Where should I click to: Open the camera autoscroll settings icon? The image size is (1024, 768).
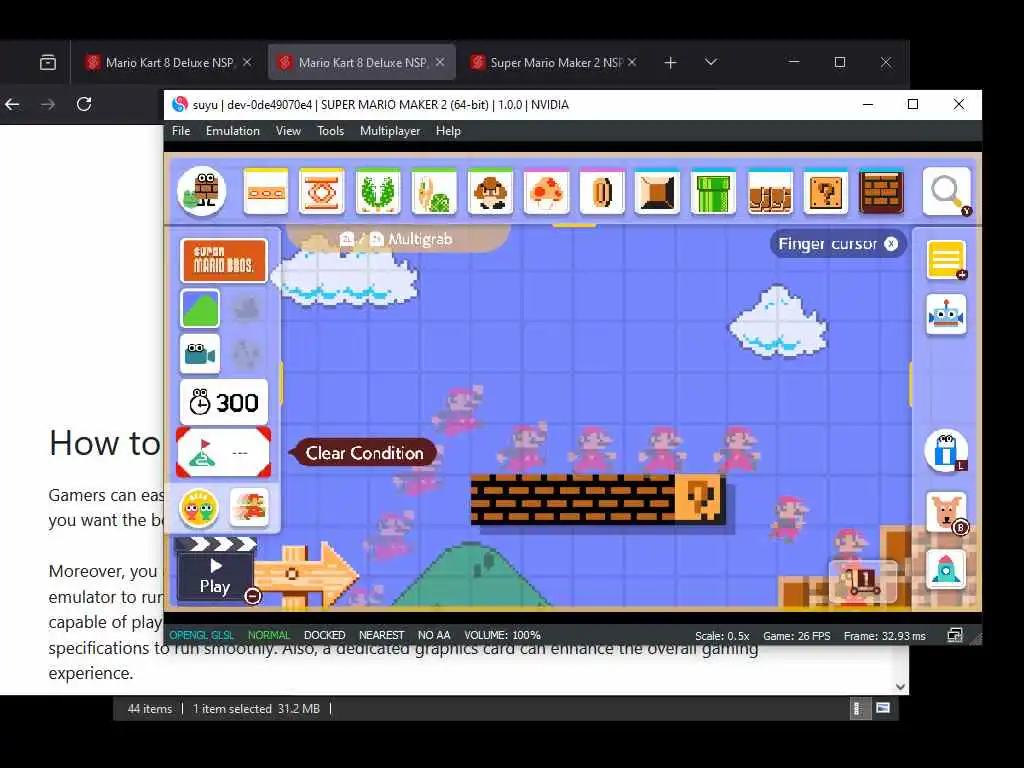coord(200,354)
